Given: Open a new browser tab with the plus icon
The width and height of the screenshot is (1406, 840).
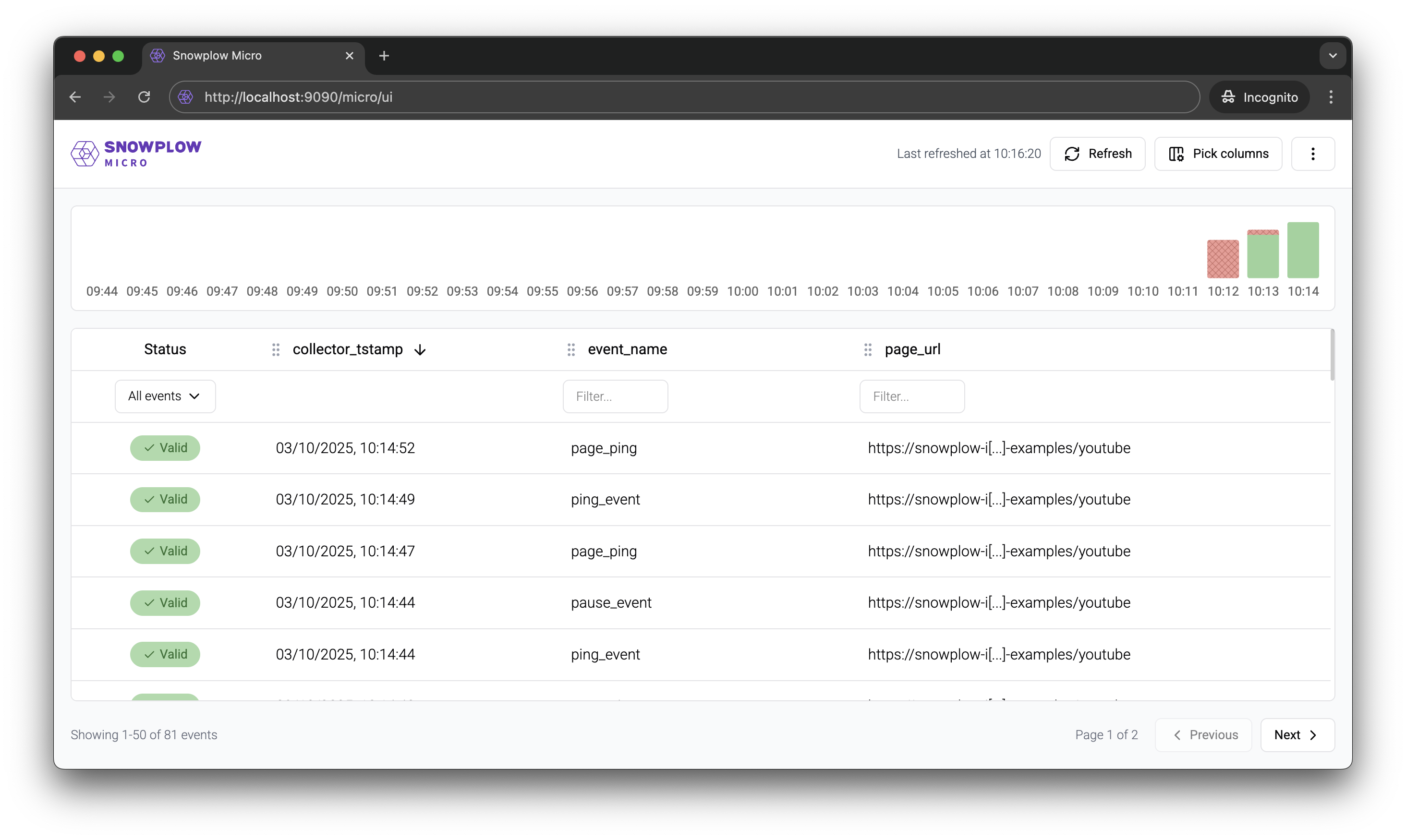Looking at the screenshot, I should (384, 56).
